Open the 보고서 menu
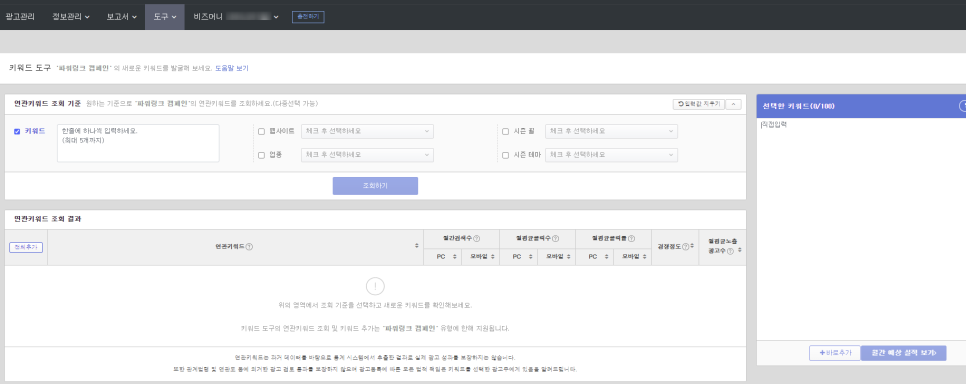The image size is (966, 384). pyautogui.click(x=121, y=17)
